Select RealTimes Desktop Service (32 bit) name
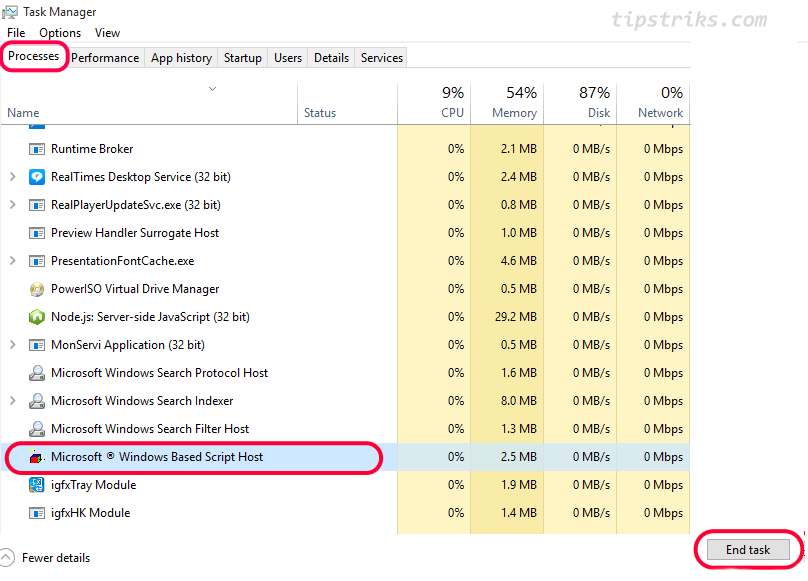This screenshot has height=581, width=808. [x=141, y=177]
